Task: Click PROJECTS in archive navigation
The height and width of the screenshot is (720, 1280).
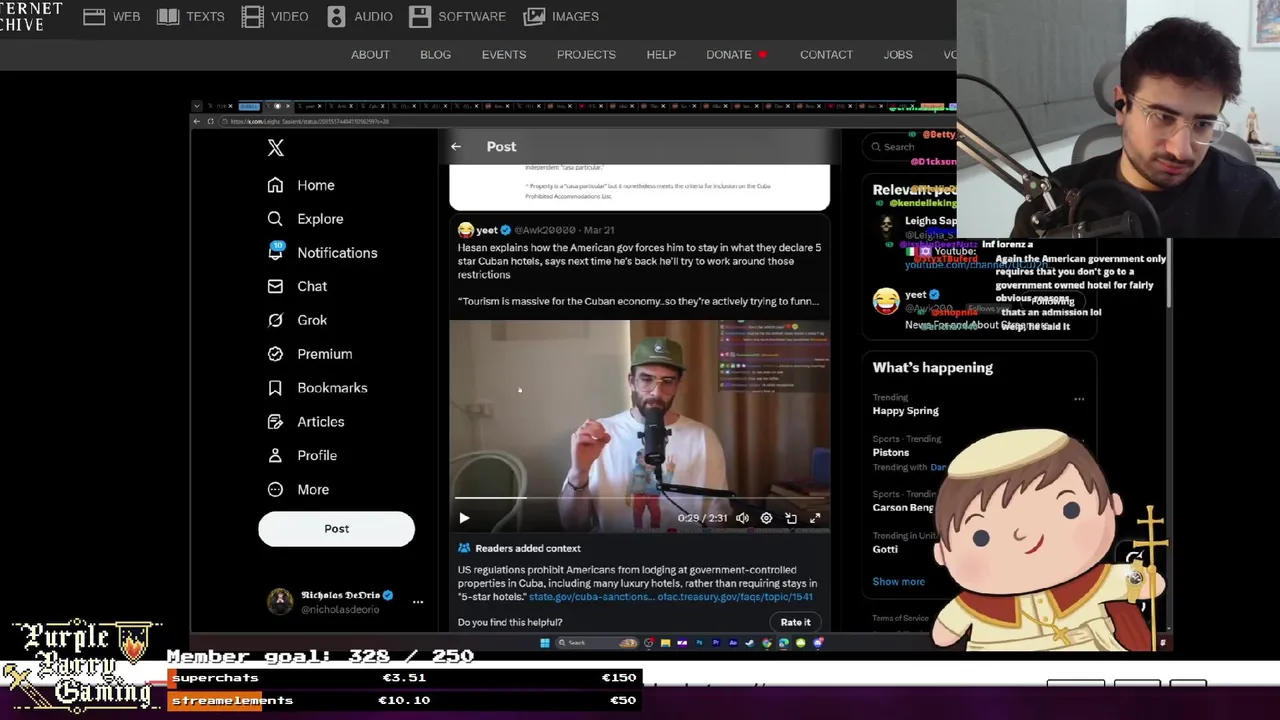Action: coord(586,55)
